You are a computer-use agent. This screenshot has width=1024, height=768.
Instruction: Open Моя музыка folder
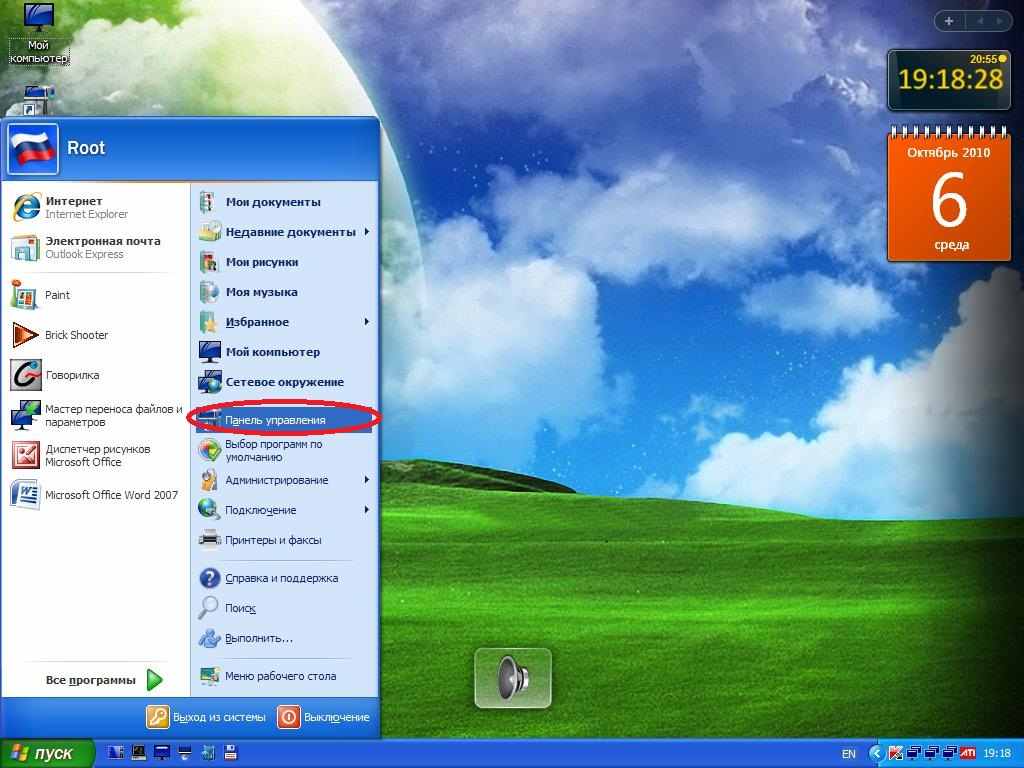pos(285,292)
